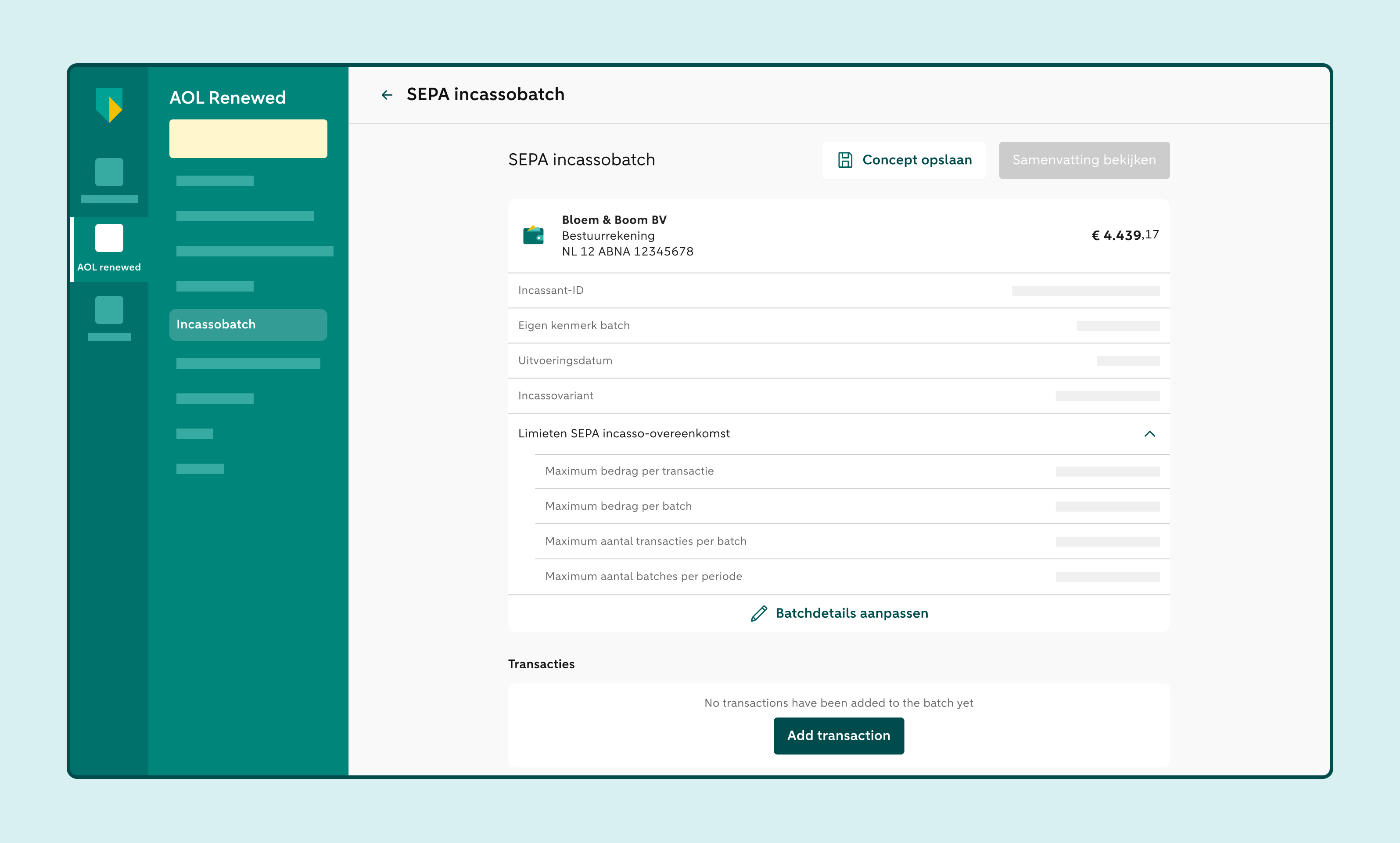The width and height of the screenshot is (1400, 843).
Task: Click the ABN AMRO shield logo
Action: [x=109, y=105]
